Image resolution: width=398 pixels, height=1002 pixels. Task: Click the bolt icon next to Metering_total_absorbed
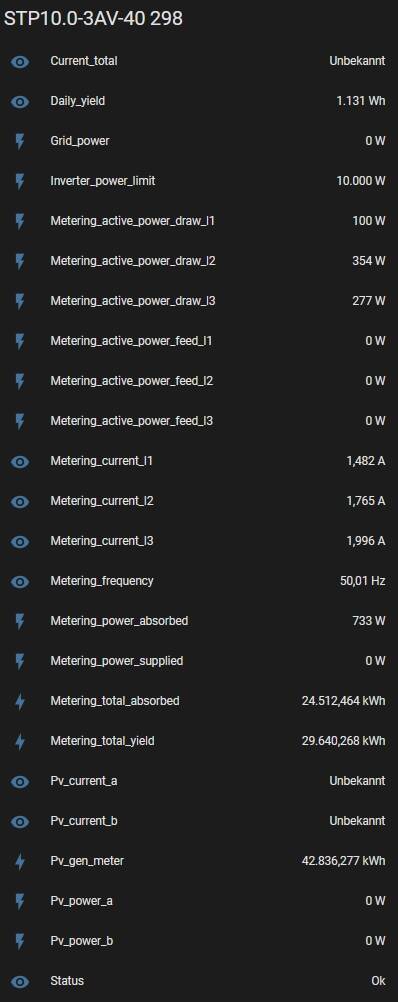pyautogui.click(x=20, y=702)
